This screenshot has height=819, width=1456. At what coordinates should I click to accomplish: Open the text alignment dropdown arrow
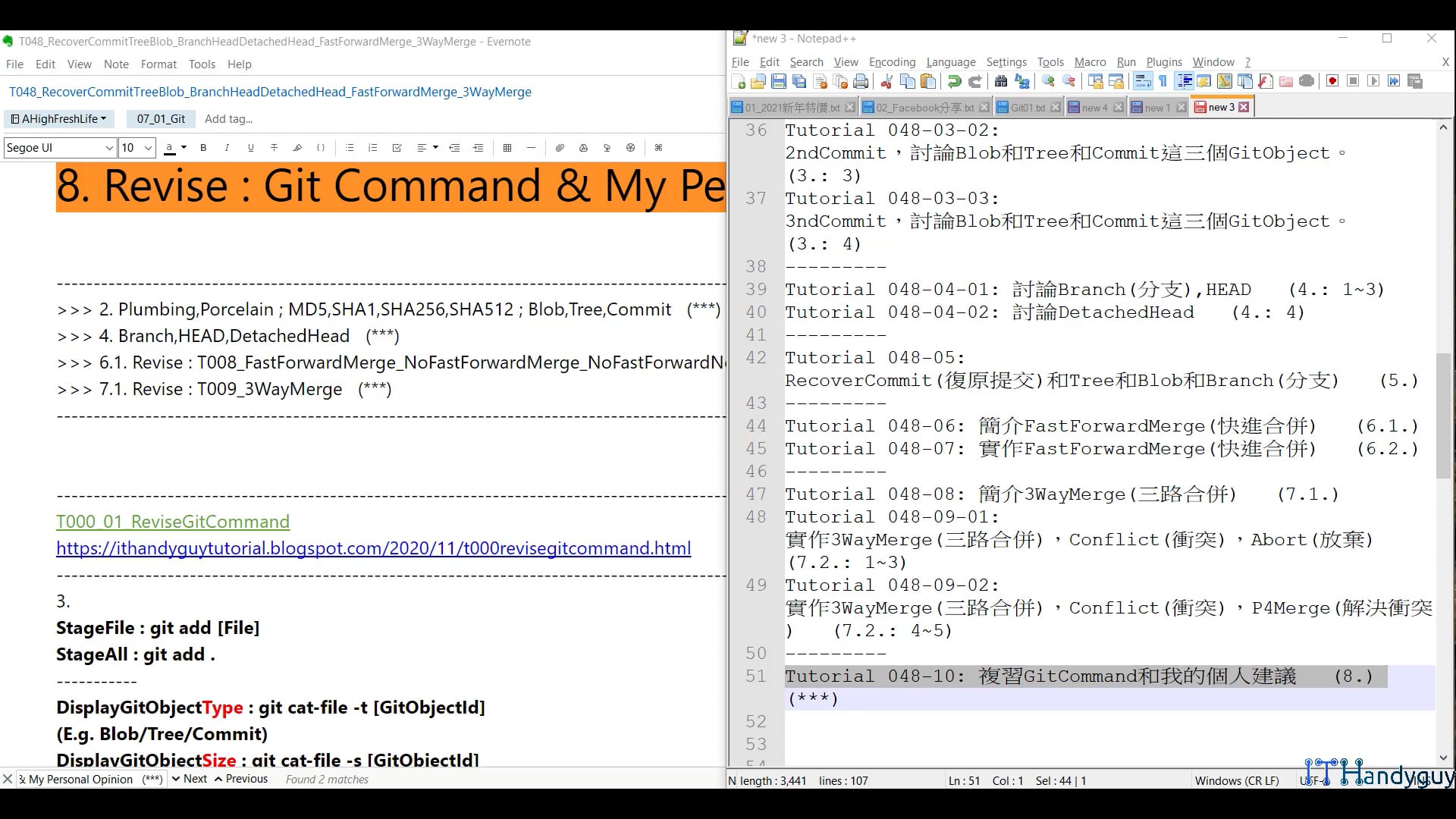pyautogui.click(x=435, y=148)
